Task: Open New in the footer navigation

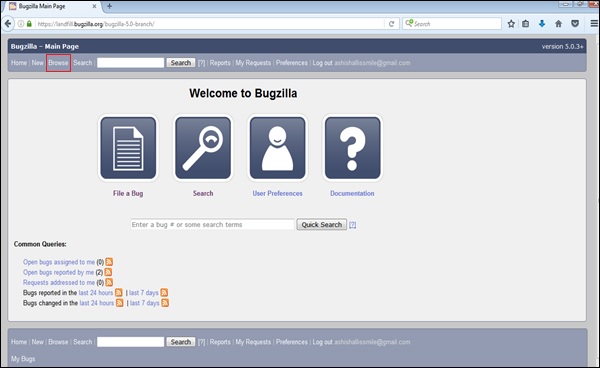Action: [38, 342]
